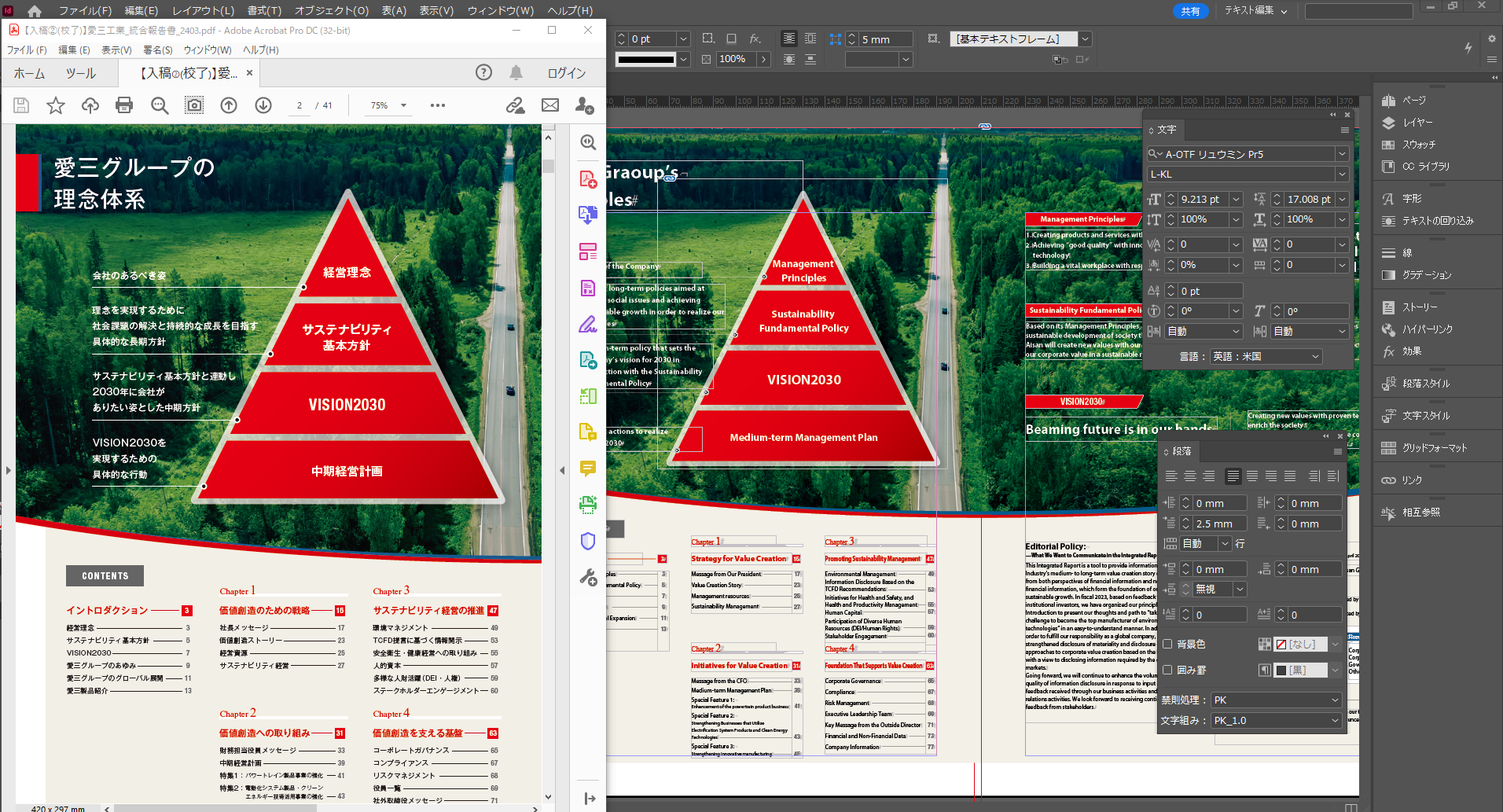The height and width of the screenshot is (812, 1503).
Task: Click the cloud upload icon in Acrobat
Action: 90,105
